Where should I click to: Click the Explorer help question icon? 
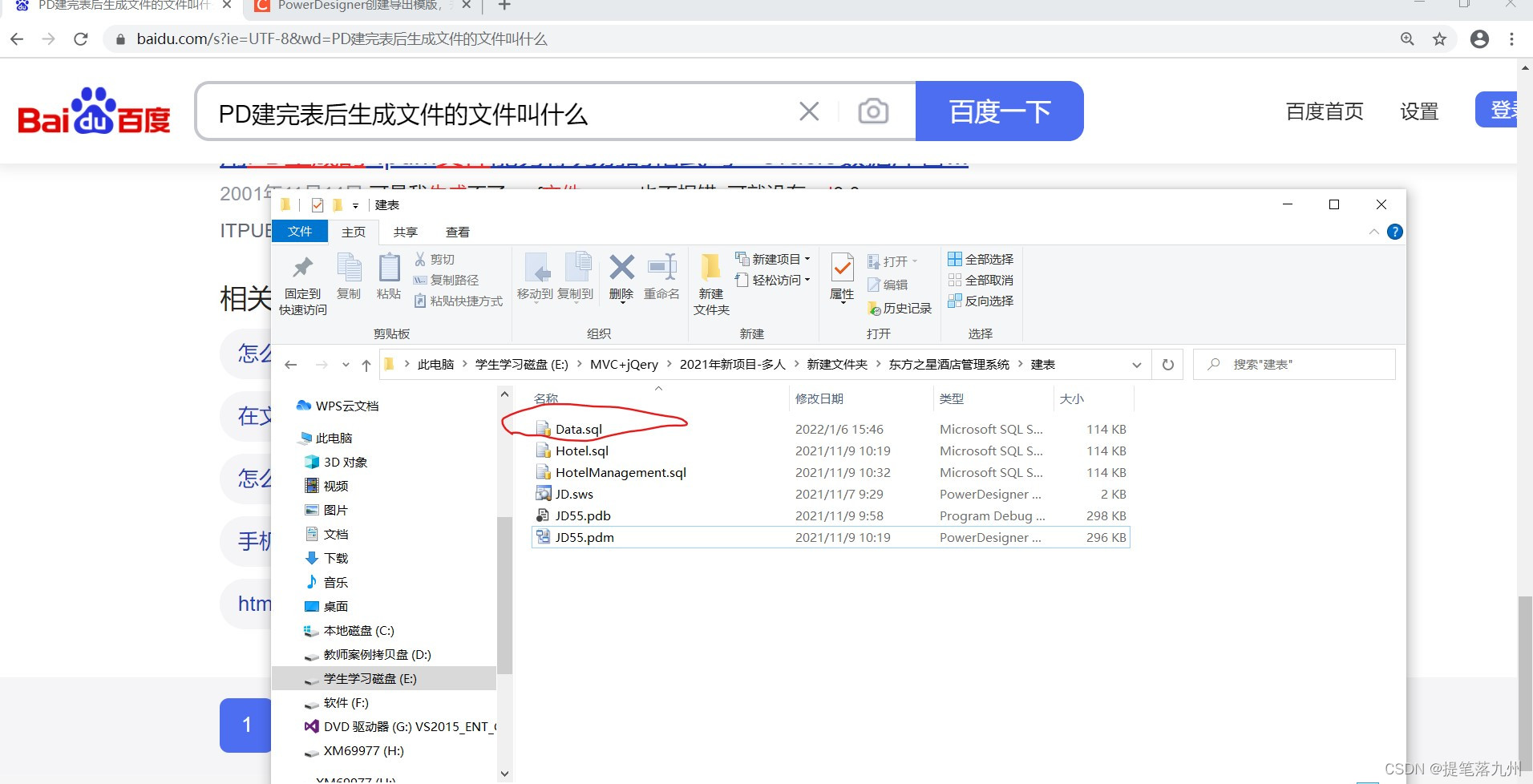coord(1395,232)
